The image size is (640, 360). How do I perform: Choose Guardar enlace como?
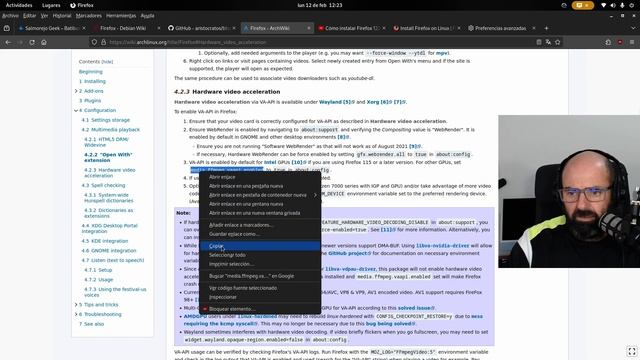point(260,234)
